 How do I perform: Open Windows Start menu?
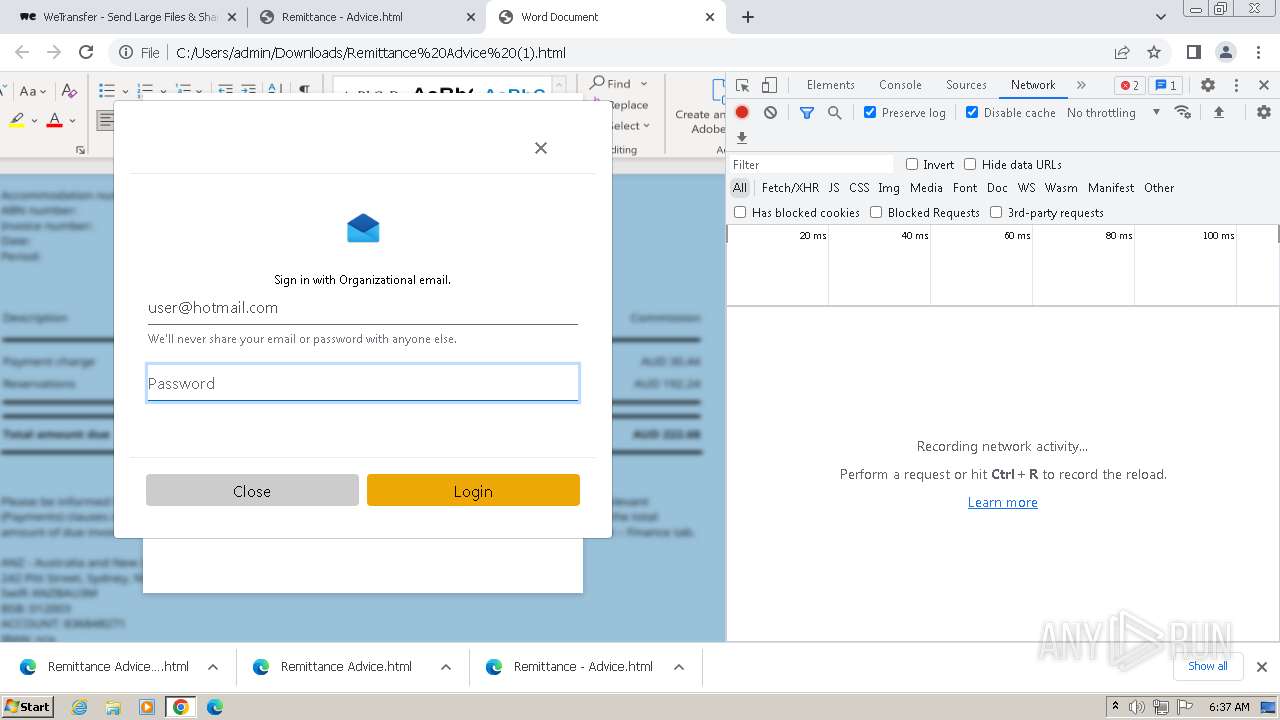tap(27, 707)
